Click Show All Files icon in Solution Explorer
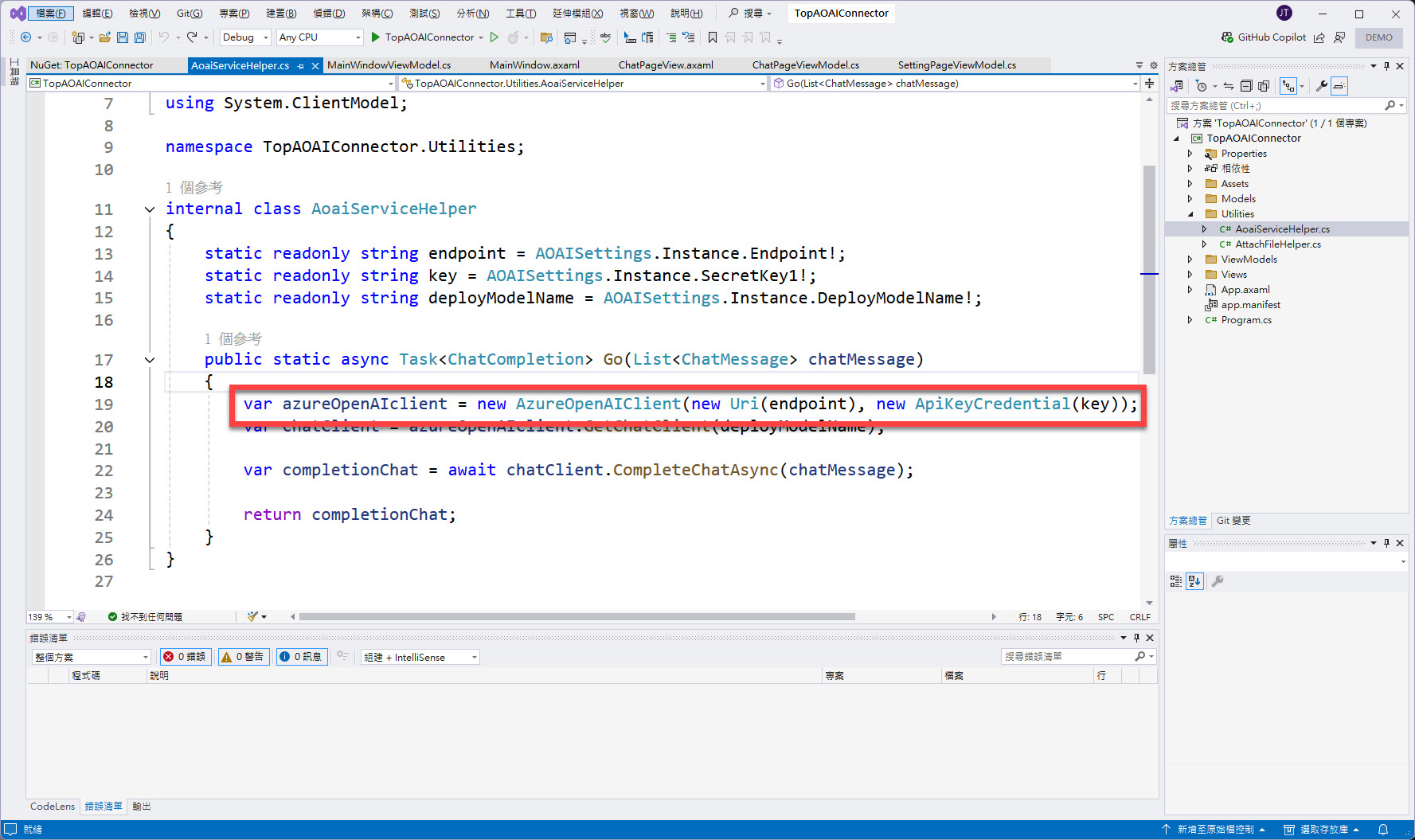The image size is (1415, 840). [1264, 86]
